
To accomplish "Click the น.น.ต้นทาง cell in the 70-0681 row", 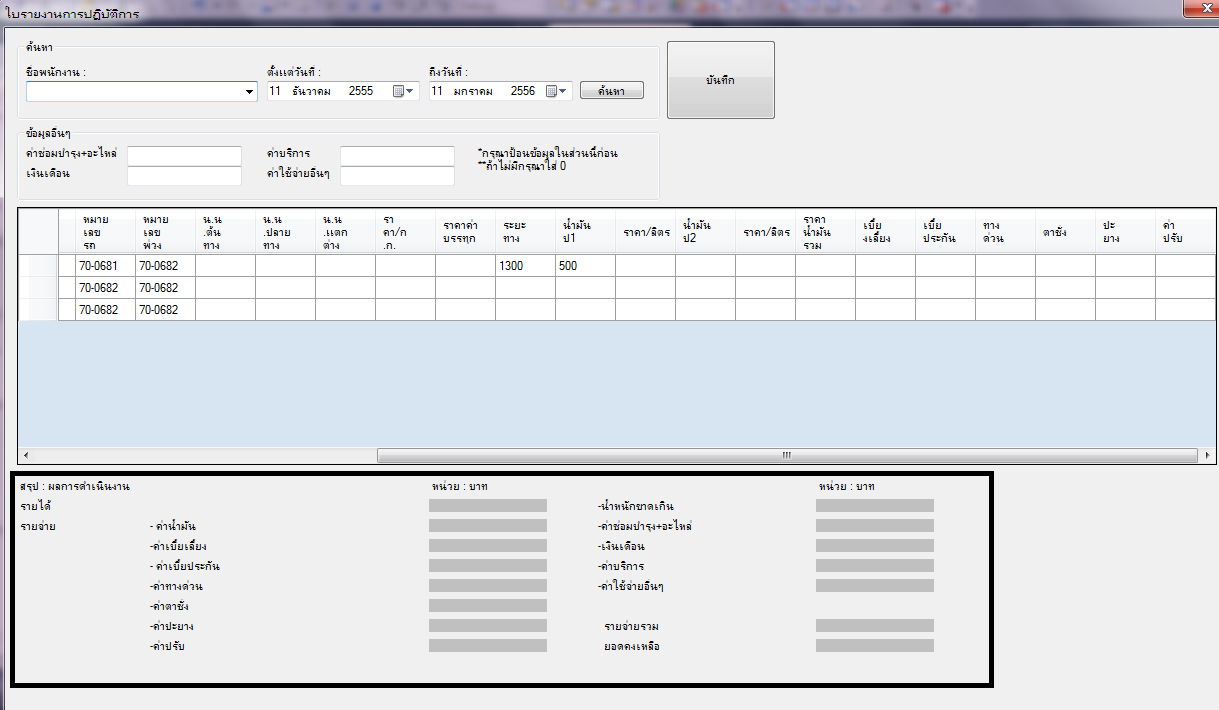I will pyautogui.click(x=225, y=266).
